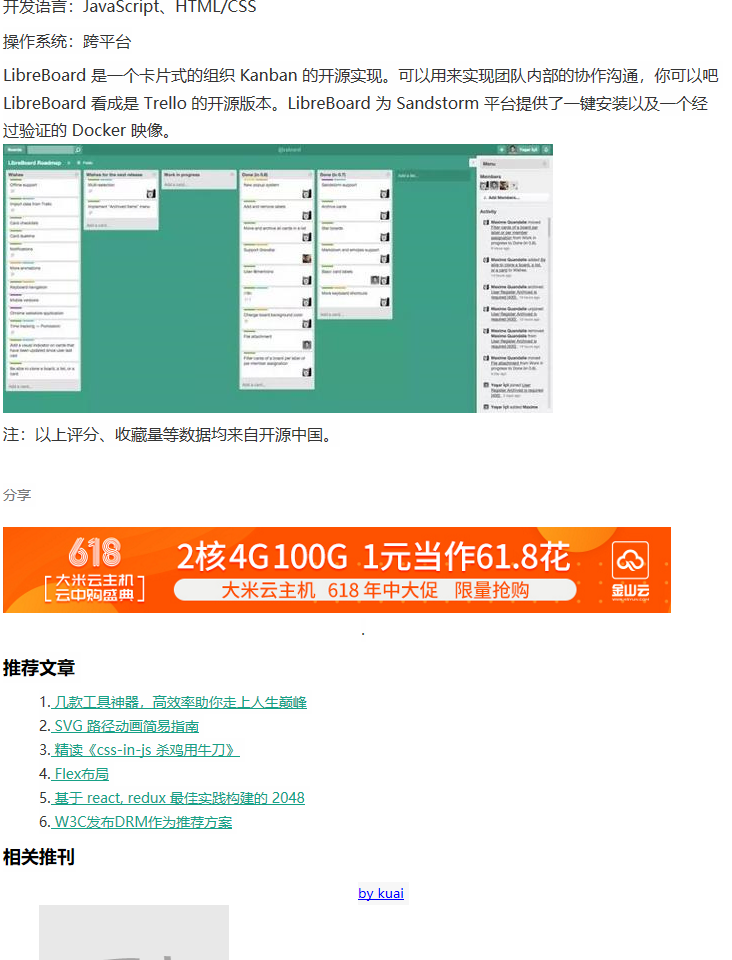This screenshot has height=960, width=732.
Task: Click the 618 logo on orange banner
Action: click(95, 552)
